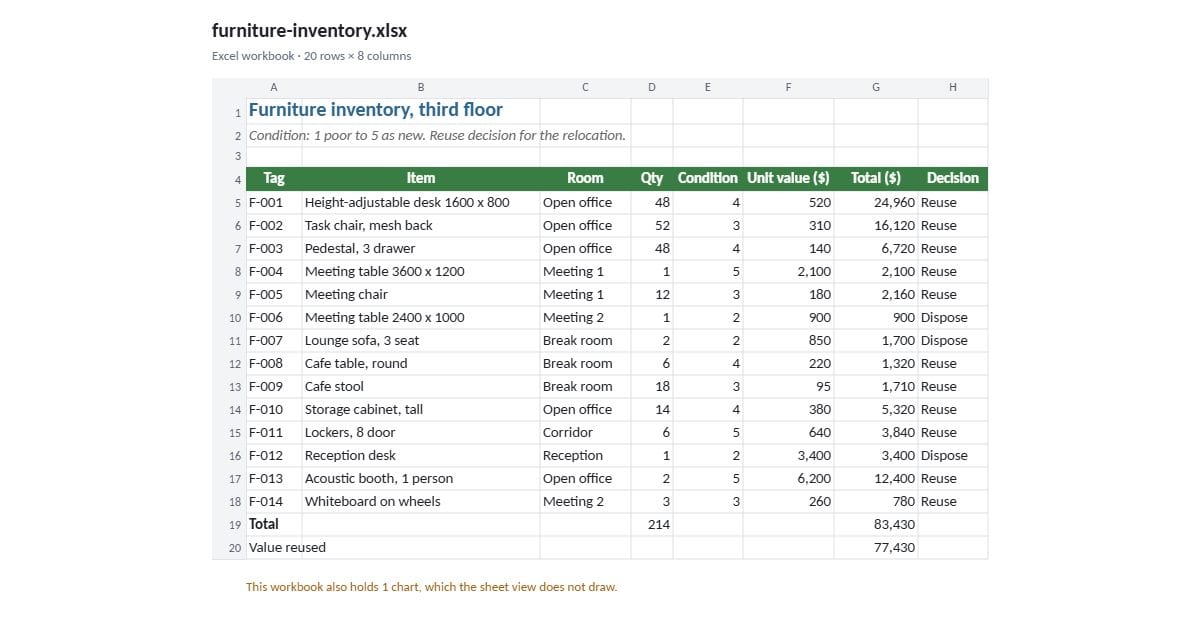Select column header F
Screen dimensions: 1200x630
(788, 88)
